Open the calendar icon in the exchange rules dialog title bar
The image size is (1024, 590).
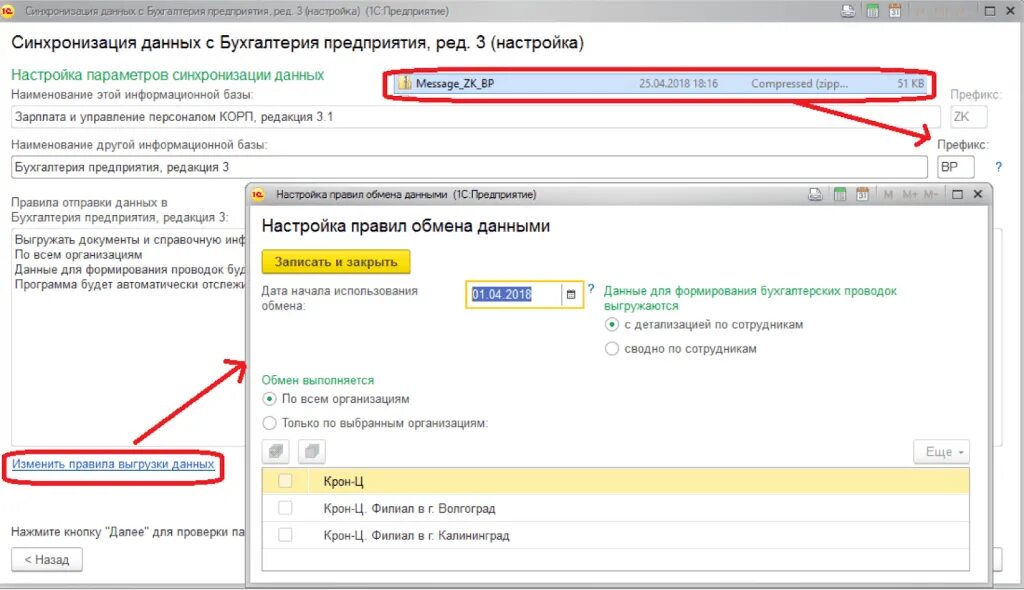click(x=862, y=194)
